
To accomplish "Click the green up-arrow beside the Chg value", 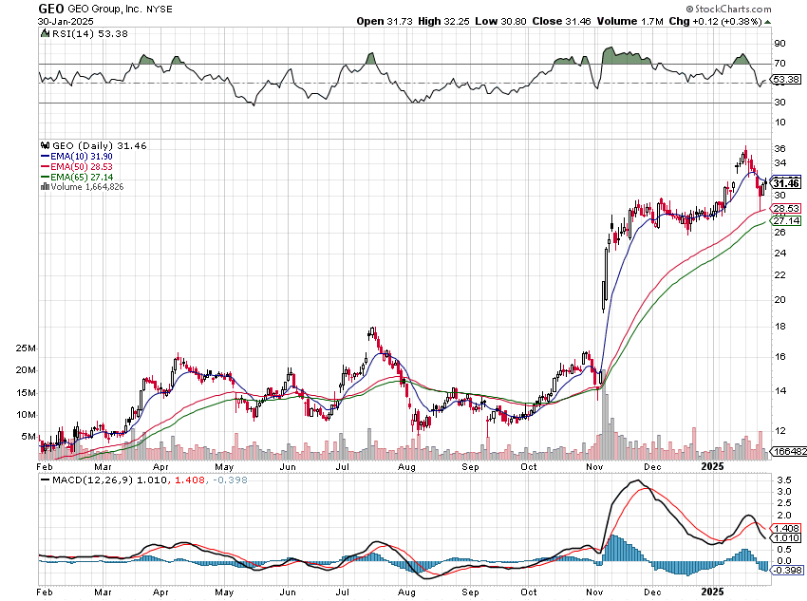I will pos(767,22).
